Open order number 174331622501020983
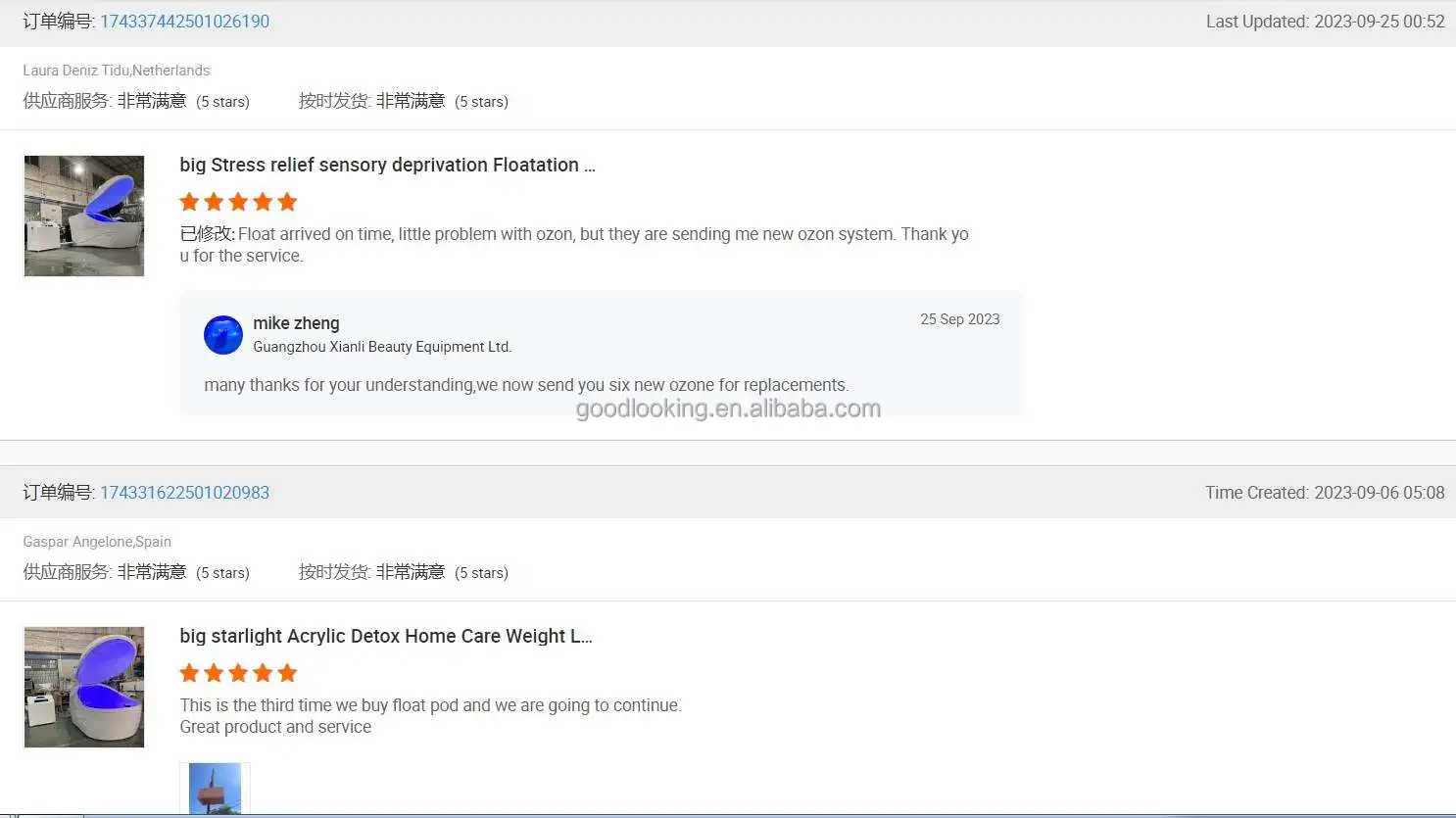 pos(184,493)
